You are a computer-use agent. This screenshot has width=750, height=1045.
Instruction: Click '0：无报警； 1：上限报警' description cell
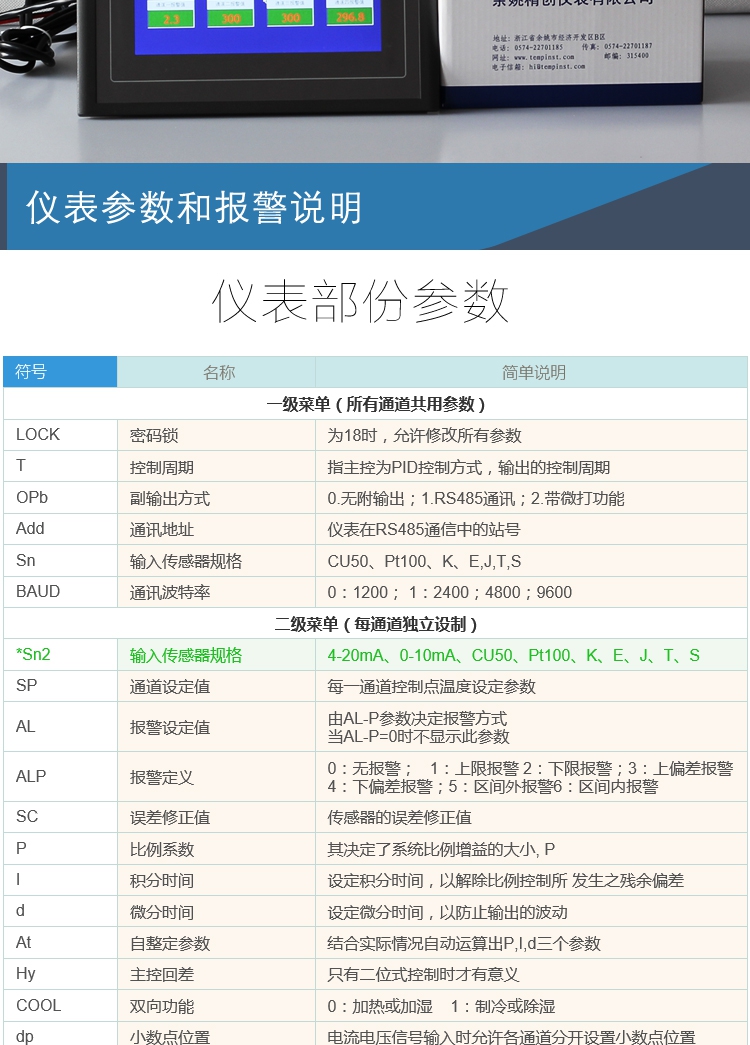click(531, 777)
